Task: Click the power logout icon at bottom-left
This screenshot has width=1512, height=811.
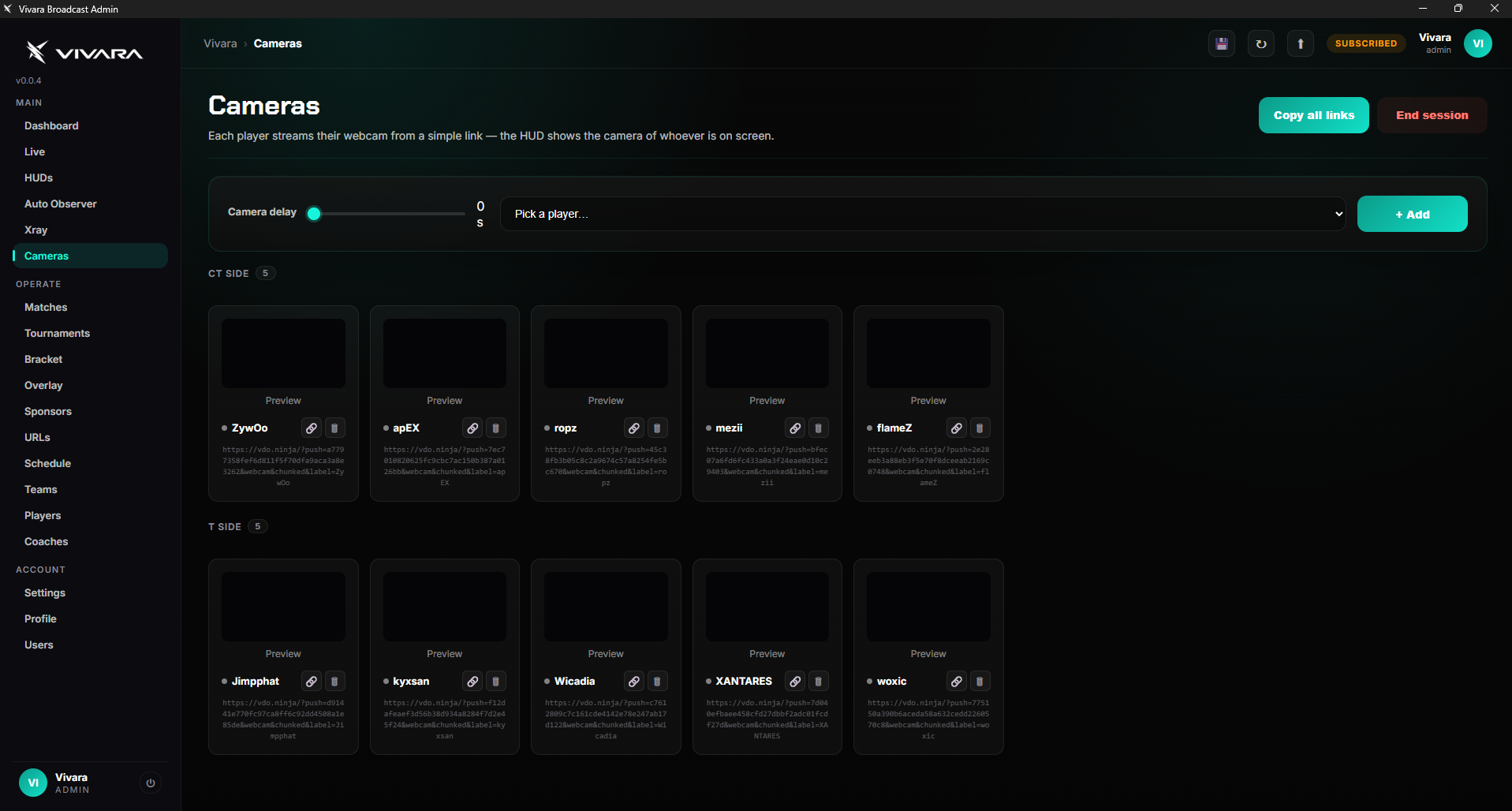Action: (151, 783)
